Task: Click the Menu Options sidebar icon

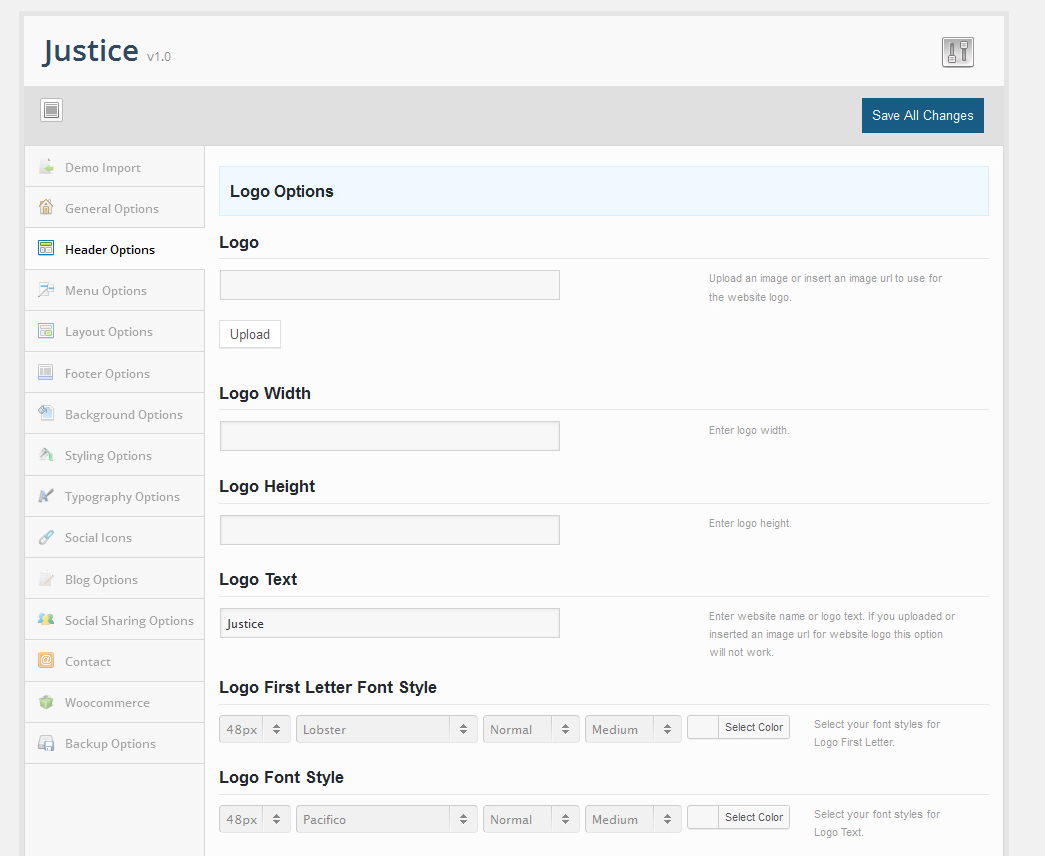Action: pos(46,290)
